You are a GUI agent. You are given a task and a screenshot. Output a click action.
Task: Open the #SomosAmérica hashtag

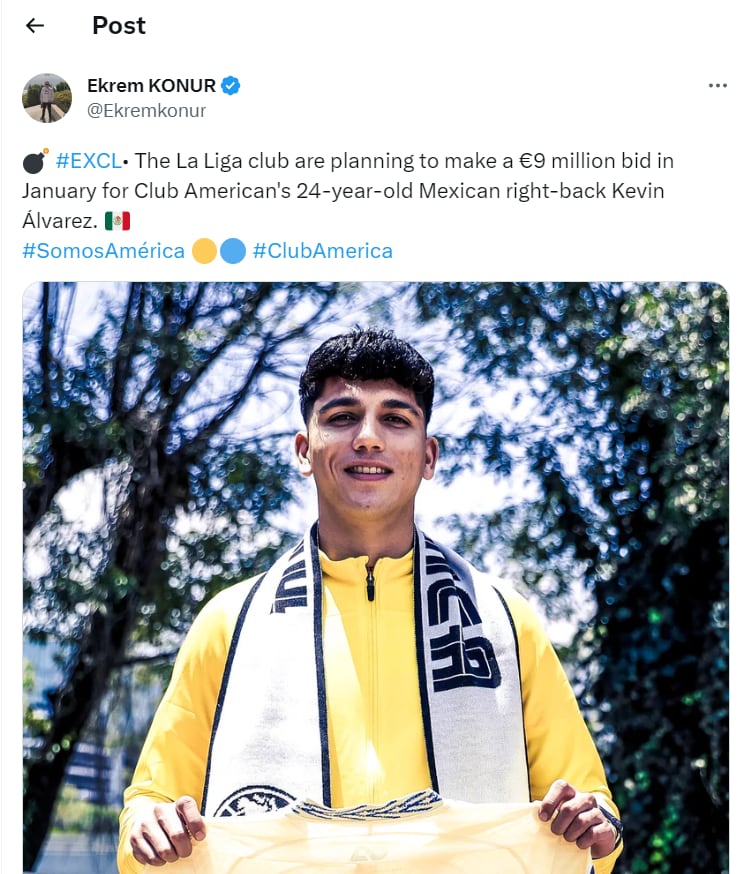tap(103, 251)
